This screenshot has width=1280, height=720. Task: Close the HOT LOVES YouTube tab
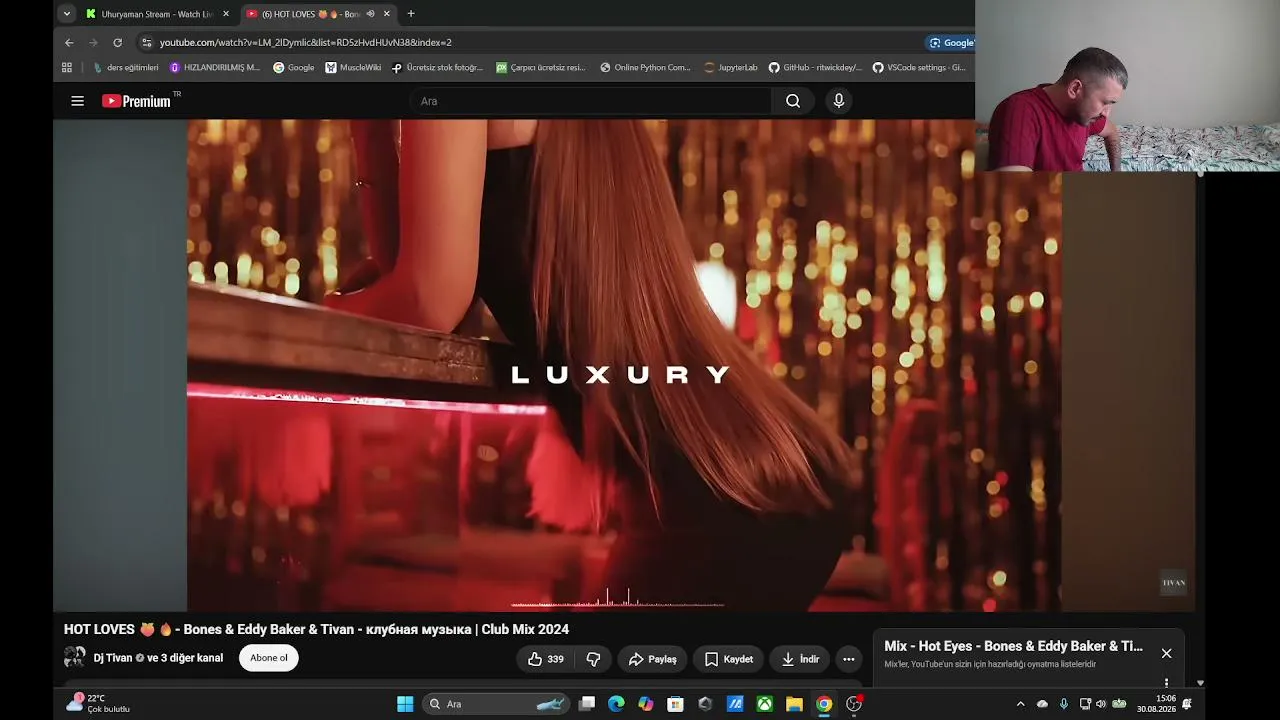coord(387,14)
